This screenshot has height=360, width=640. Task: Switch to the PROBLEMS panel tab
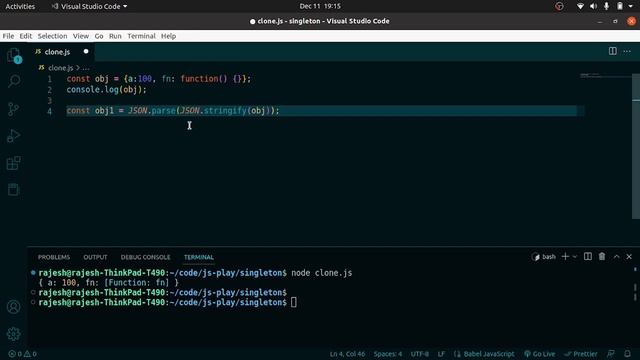pos(54,257)
